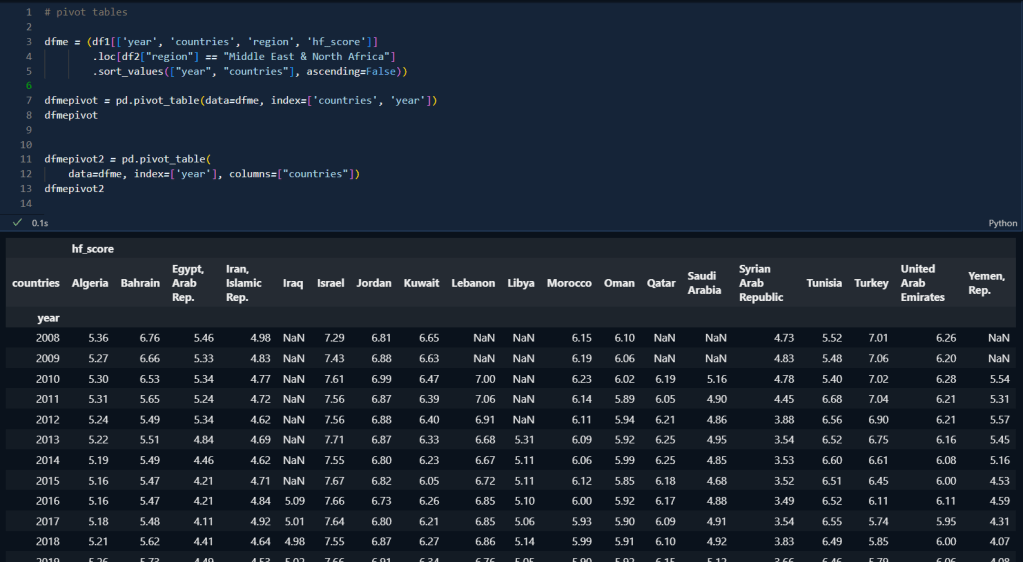The height and width of the screenshot is (562, 1023).
Task: Click the Israel column header
Action: pyautogui.click(x=330, y=283)
